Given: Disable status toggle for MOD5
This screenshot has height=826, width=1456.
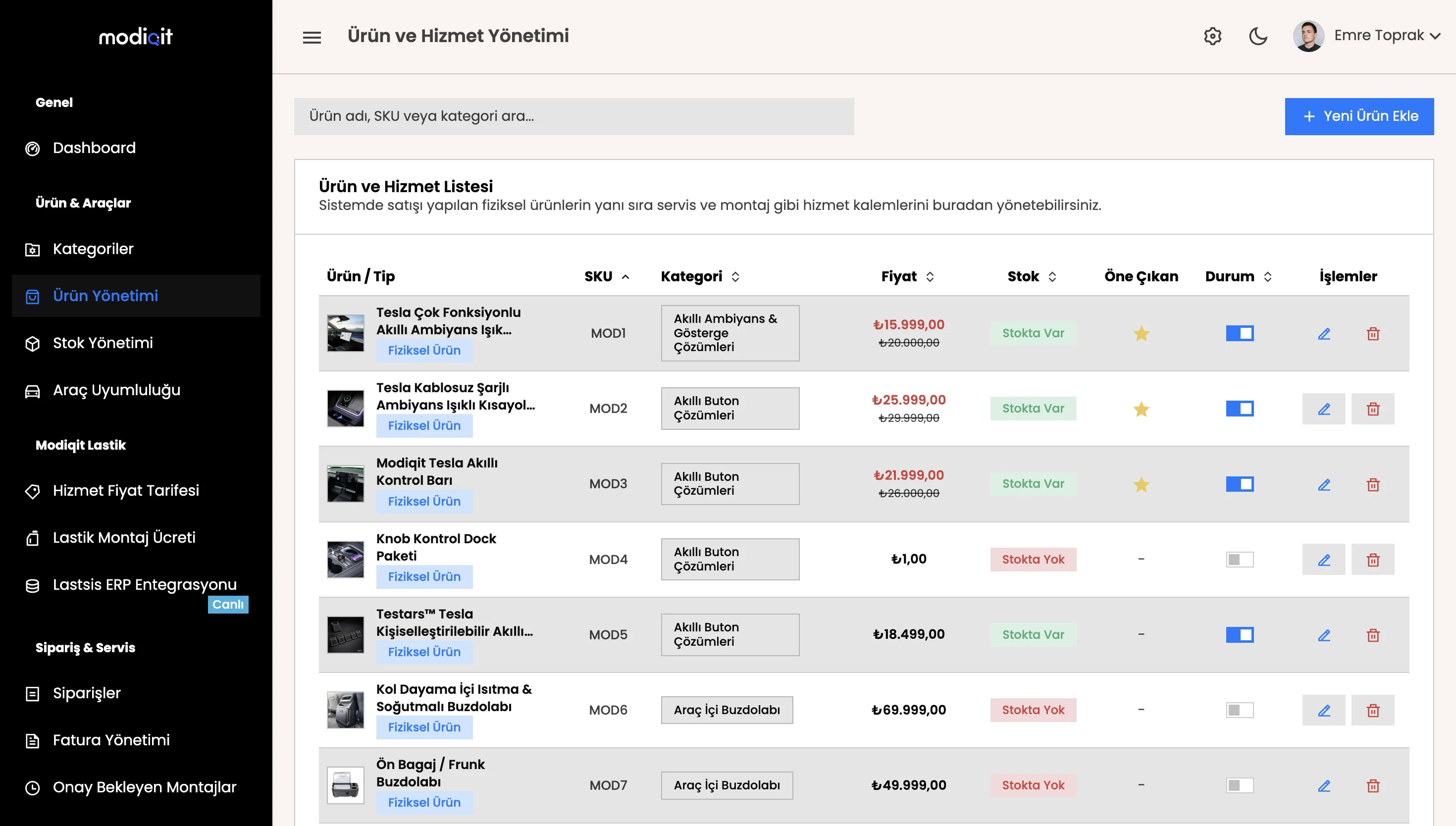Looking at the screenshot, I should (x=1239, y=635).
